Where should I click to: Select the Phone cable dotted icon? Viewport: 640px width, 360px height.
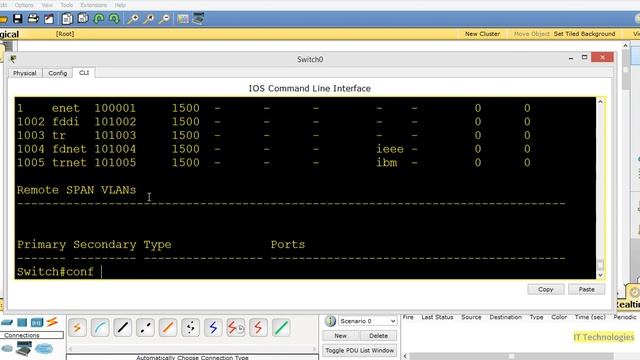click(190, 328)
